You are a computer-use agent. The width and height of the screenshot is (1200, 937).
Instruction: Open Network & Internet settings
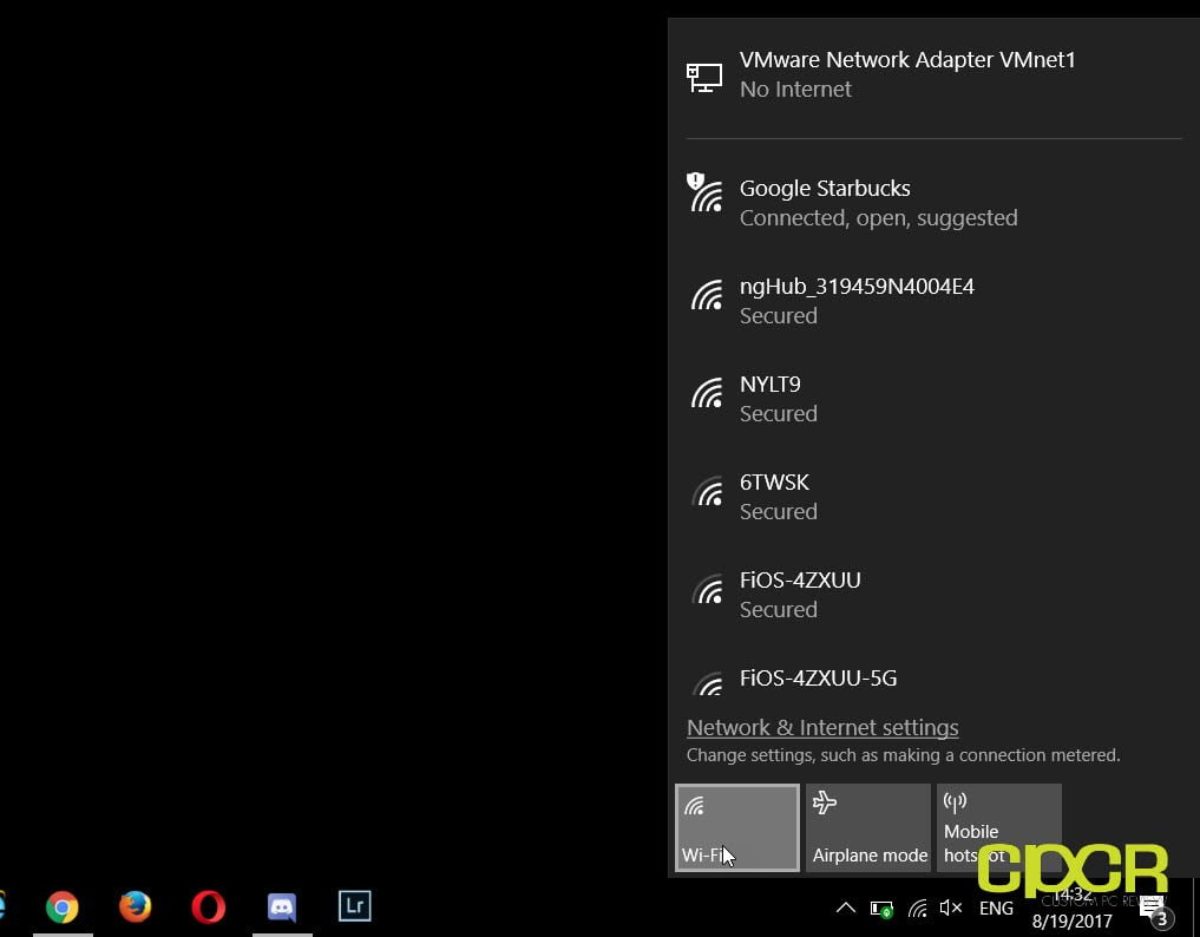click(822, 727)
